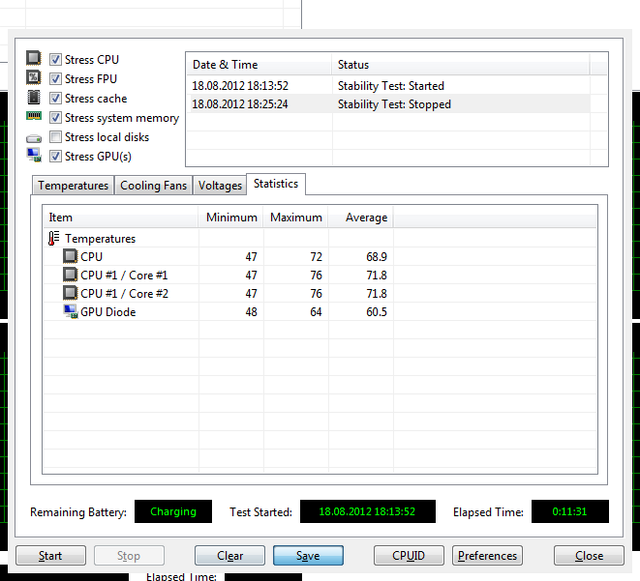Uncheck the Stress CPU checkbox

[56, 60]
